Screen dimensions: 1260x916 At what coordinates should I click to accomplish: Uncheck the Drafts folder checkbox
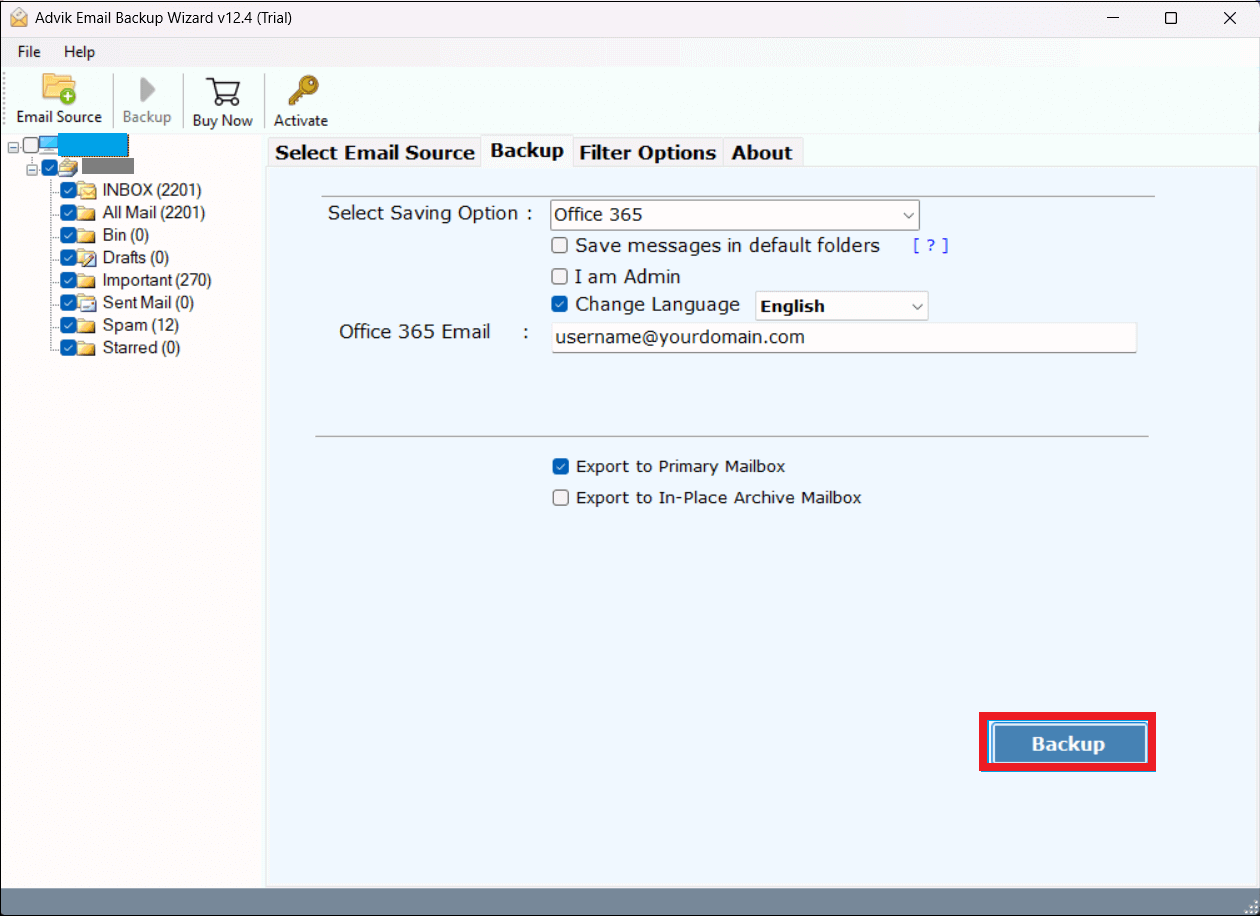68,258
